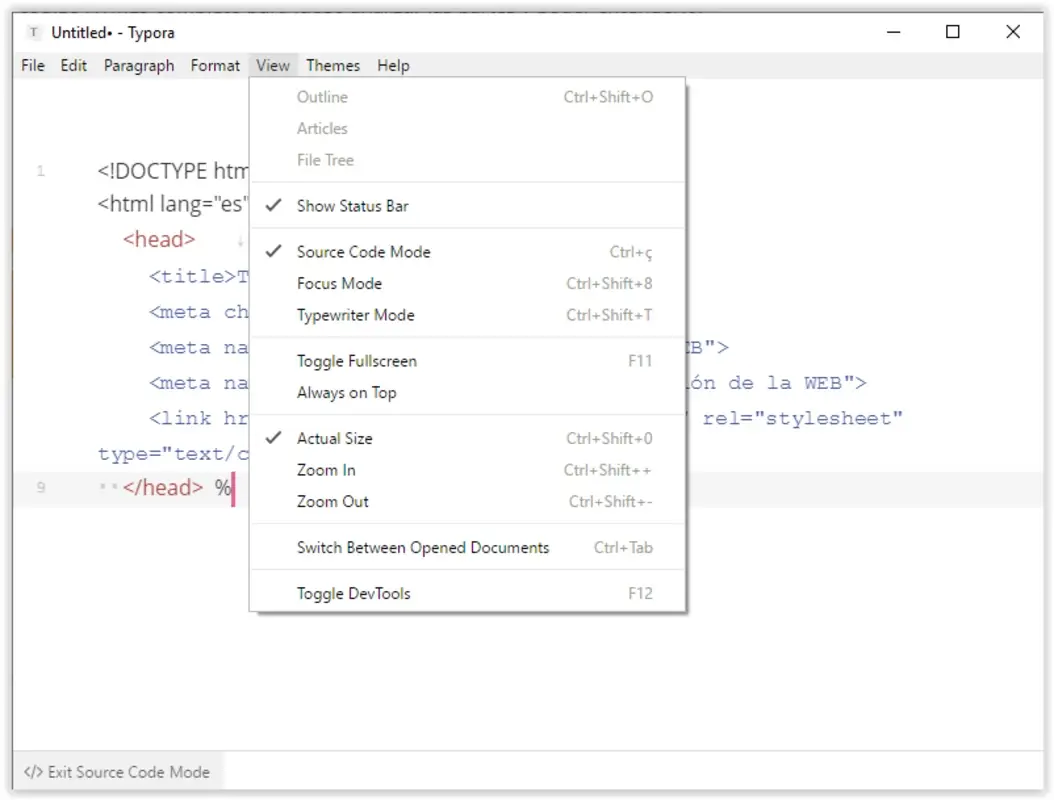The width and height of the screenshot is (1054, 800).
Task: Open the Themes menu
Action: pos(333,65)
